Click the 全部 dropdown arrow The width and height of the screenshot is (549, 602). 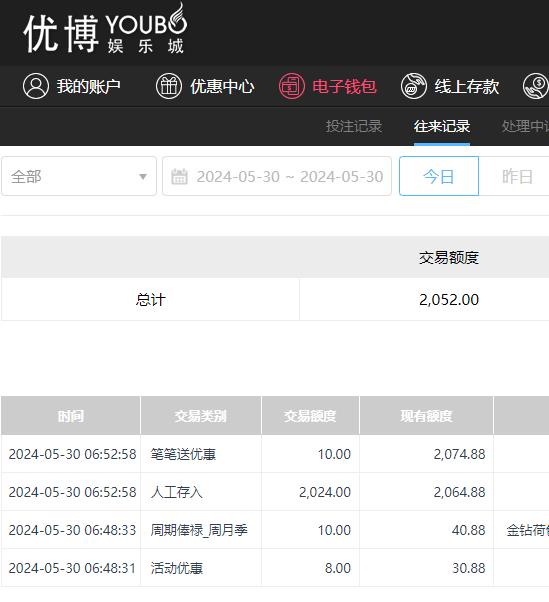tap(143, 177)
